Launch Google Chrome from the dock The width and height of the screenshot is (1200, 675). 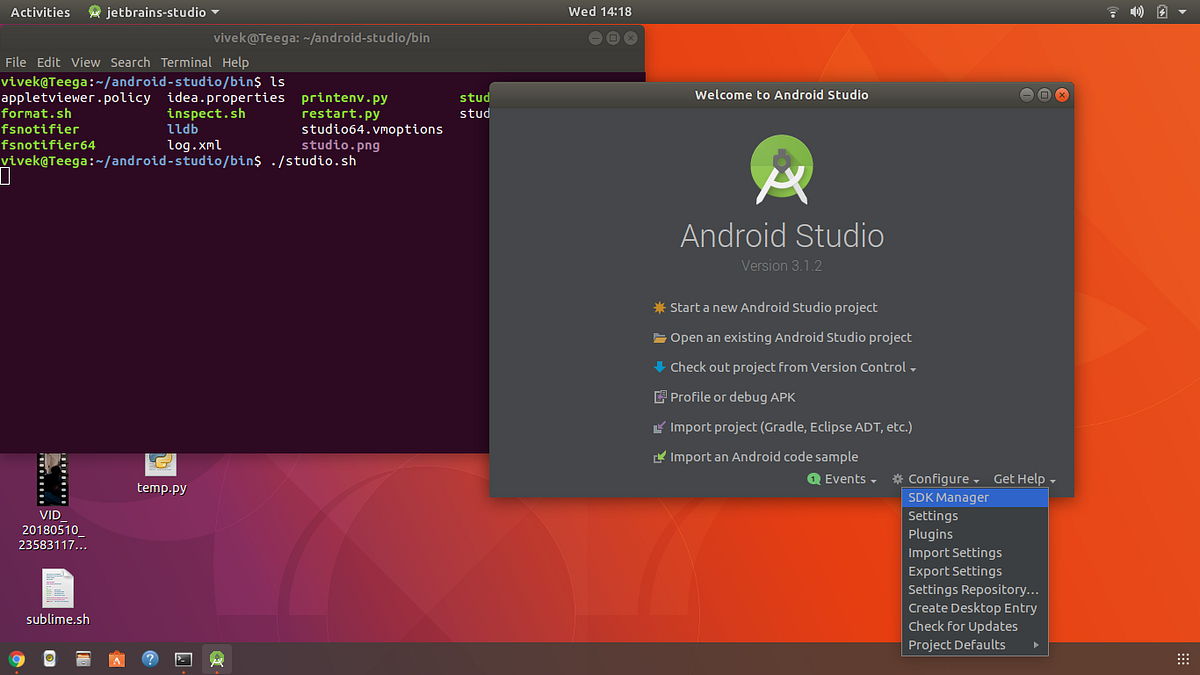[x=16, y=659]
